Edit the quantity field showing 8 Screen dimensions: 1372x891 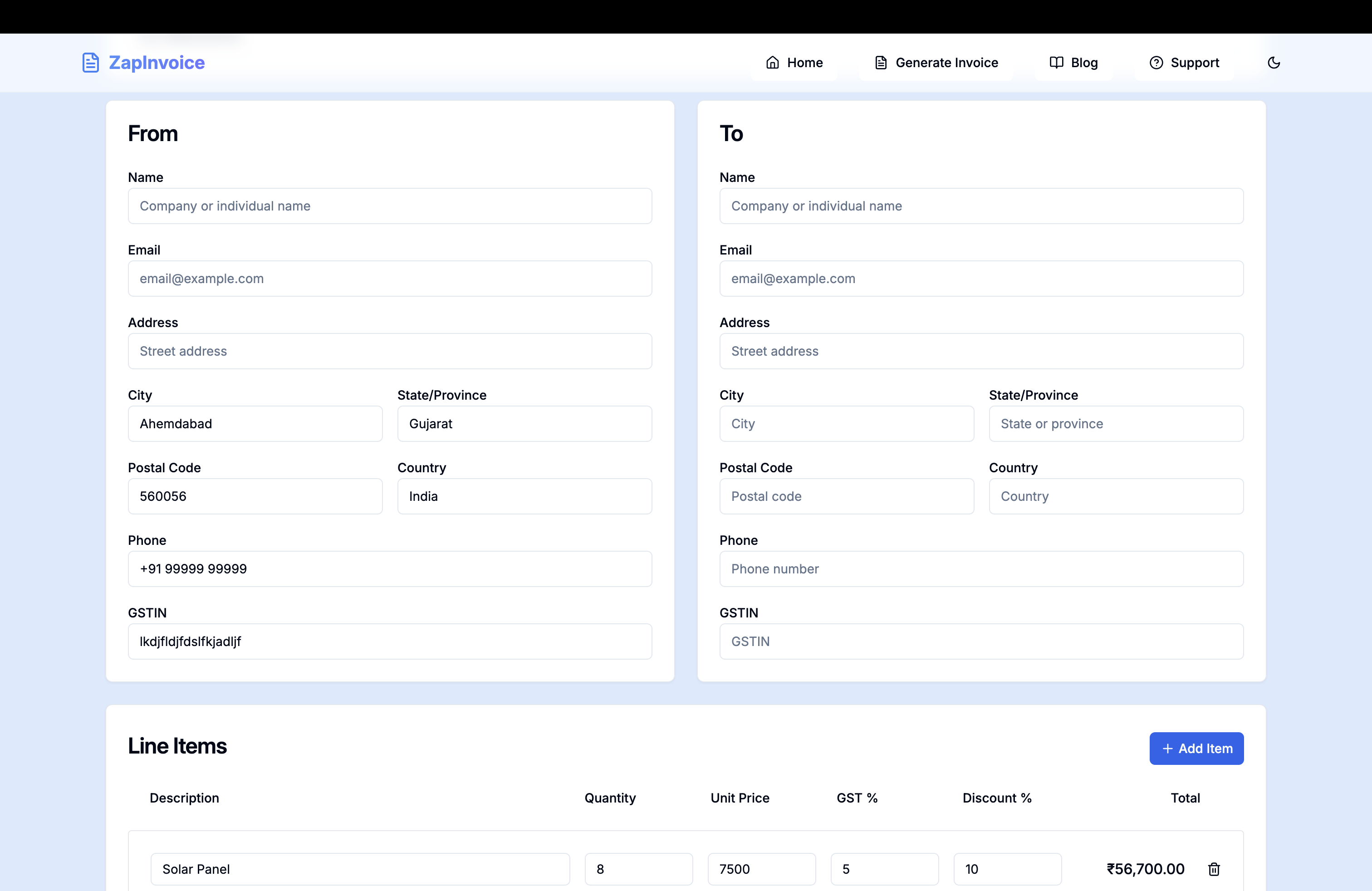click(639, 869)
